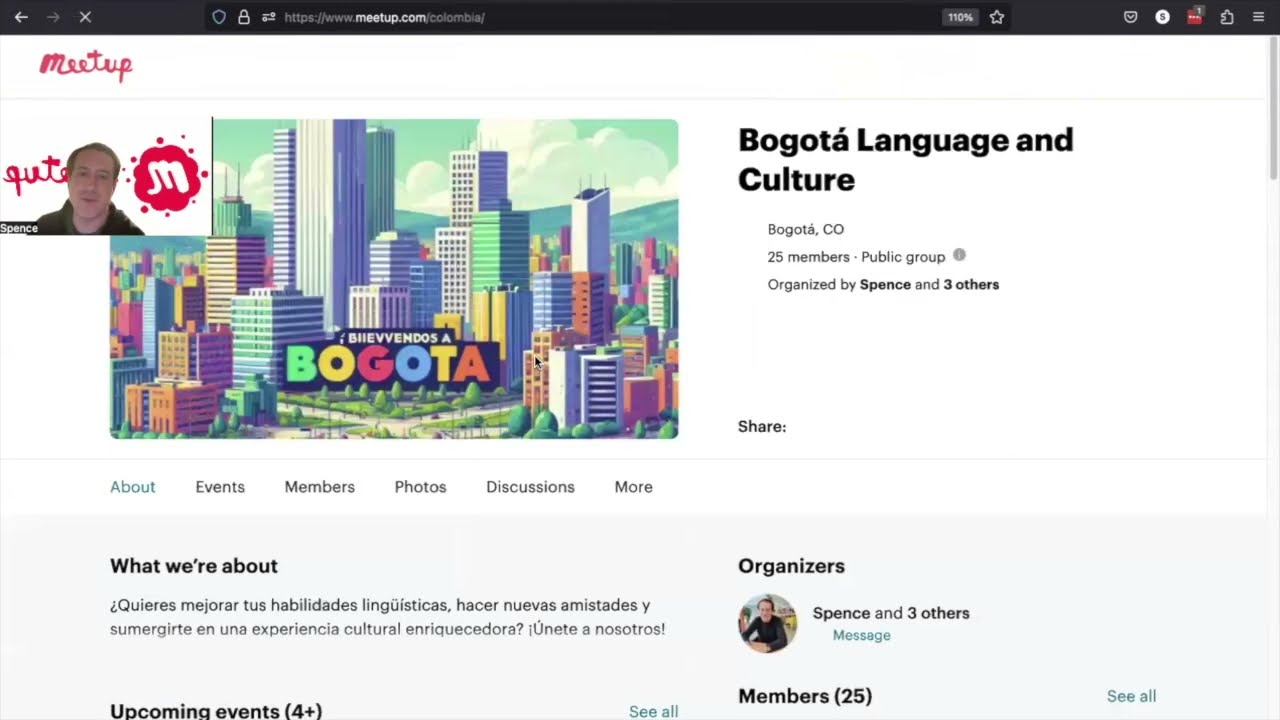Open the Photos tab
This screenshot has width=1280, height=720.
click(x=420, y=487)
